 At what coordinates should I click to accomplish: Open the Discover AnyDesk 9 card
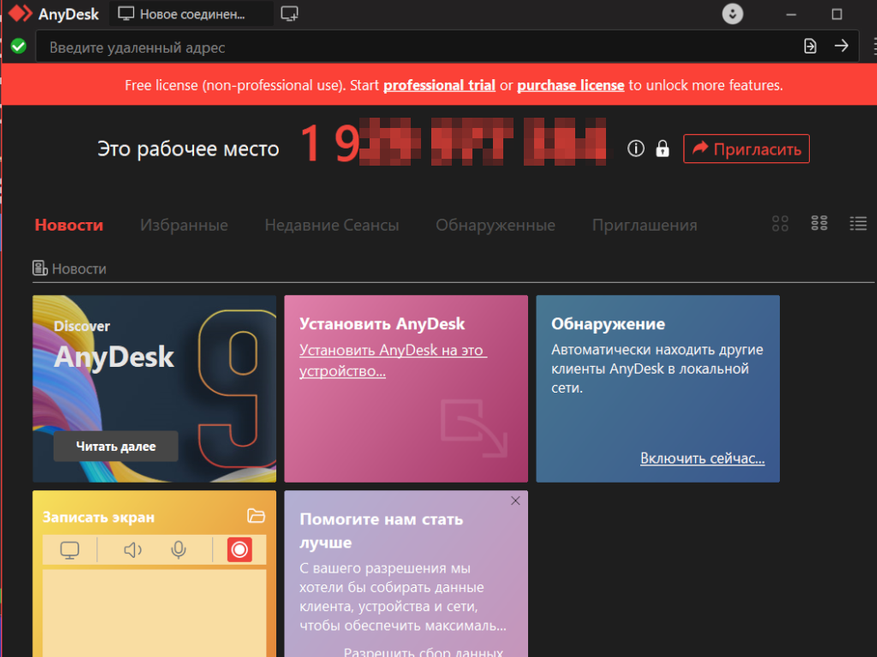coord(154,389)
